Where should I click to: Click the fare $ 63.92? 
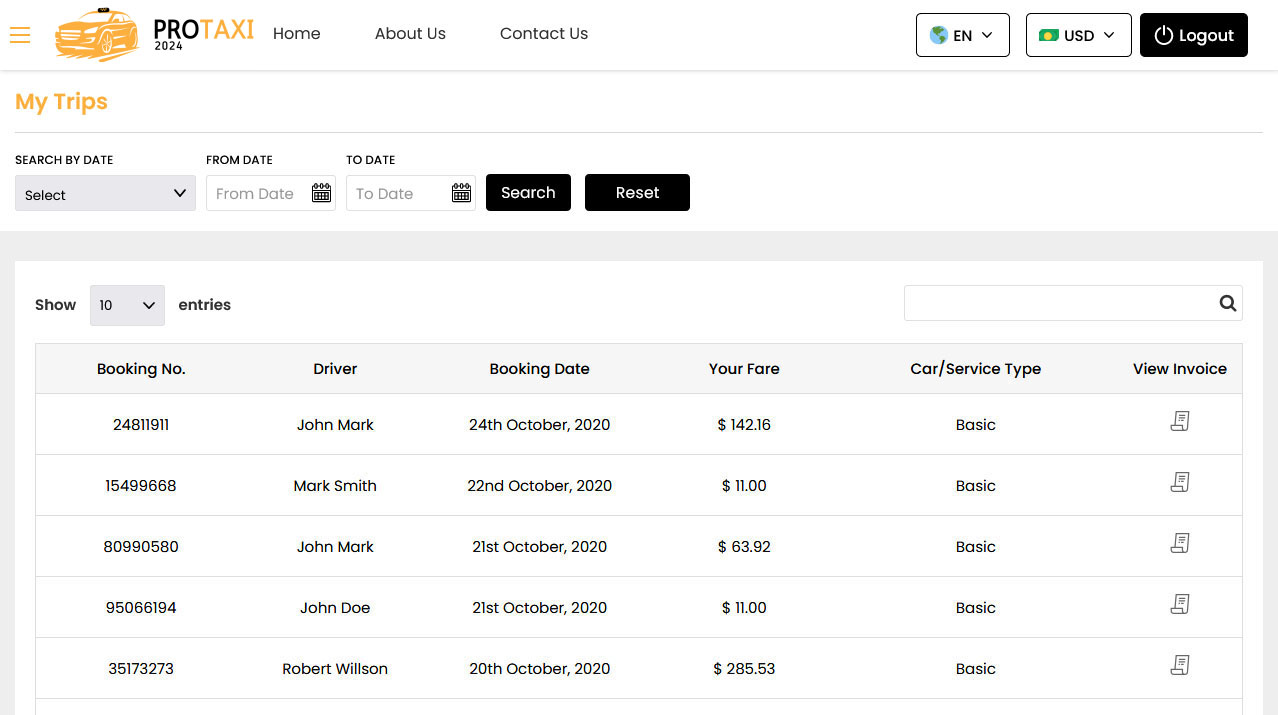click(744, 547)
